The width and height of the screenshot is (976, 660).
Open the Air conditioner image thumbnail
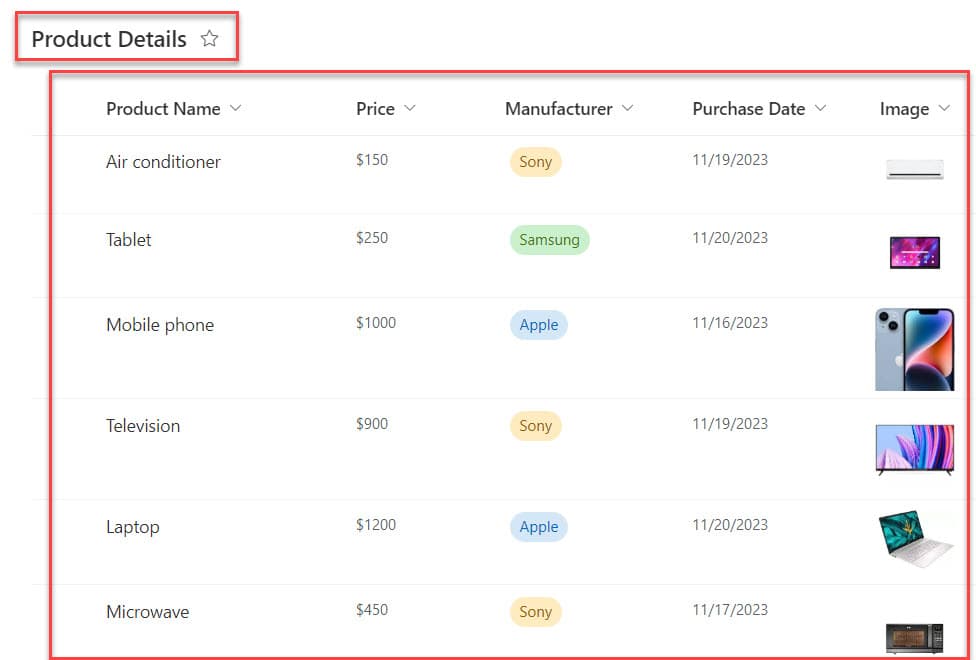click(914, 169)
